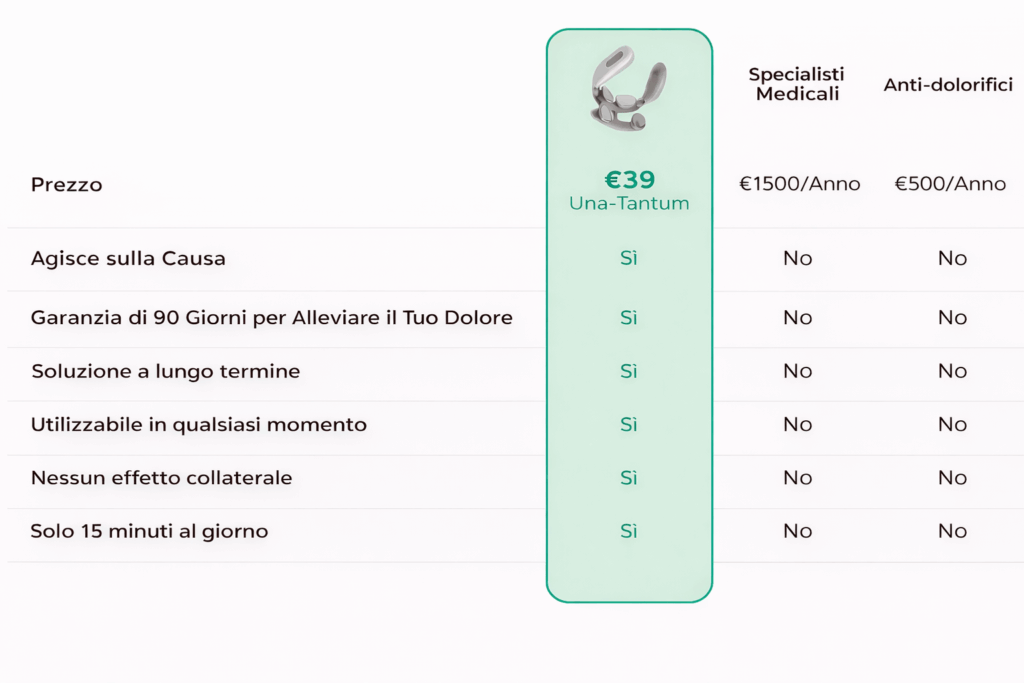Click the Prezzo row label

[66, 185]
